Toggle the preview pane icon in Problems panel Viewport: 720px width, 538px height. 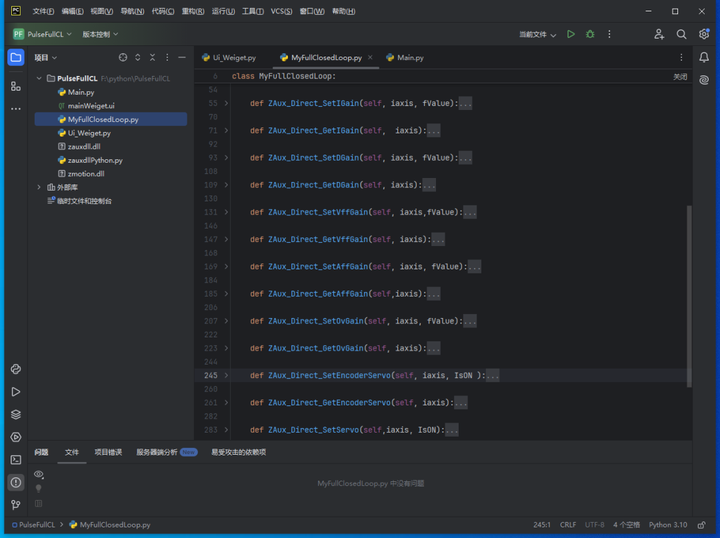pyautogui.click(x=39, y=504)
